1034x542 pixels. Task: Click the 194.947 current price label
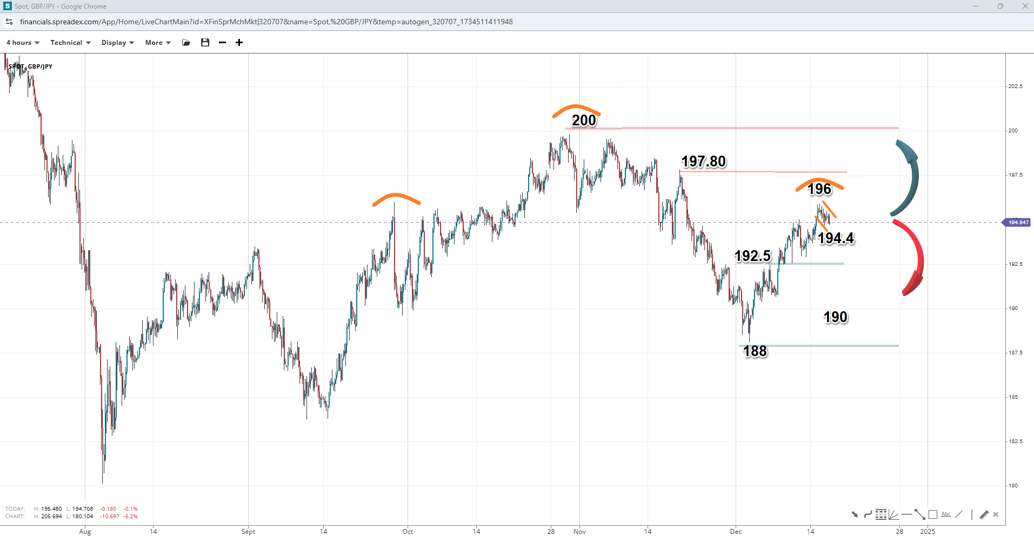click(x=1016, y=222)
